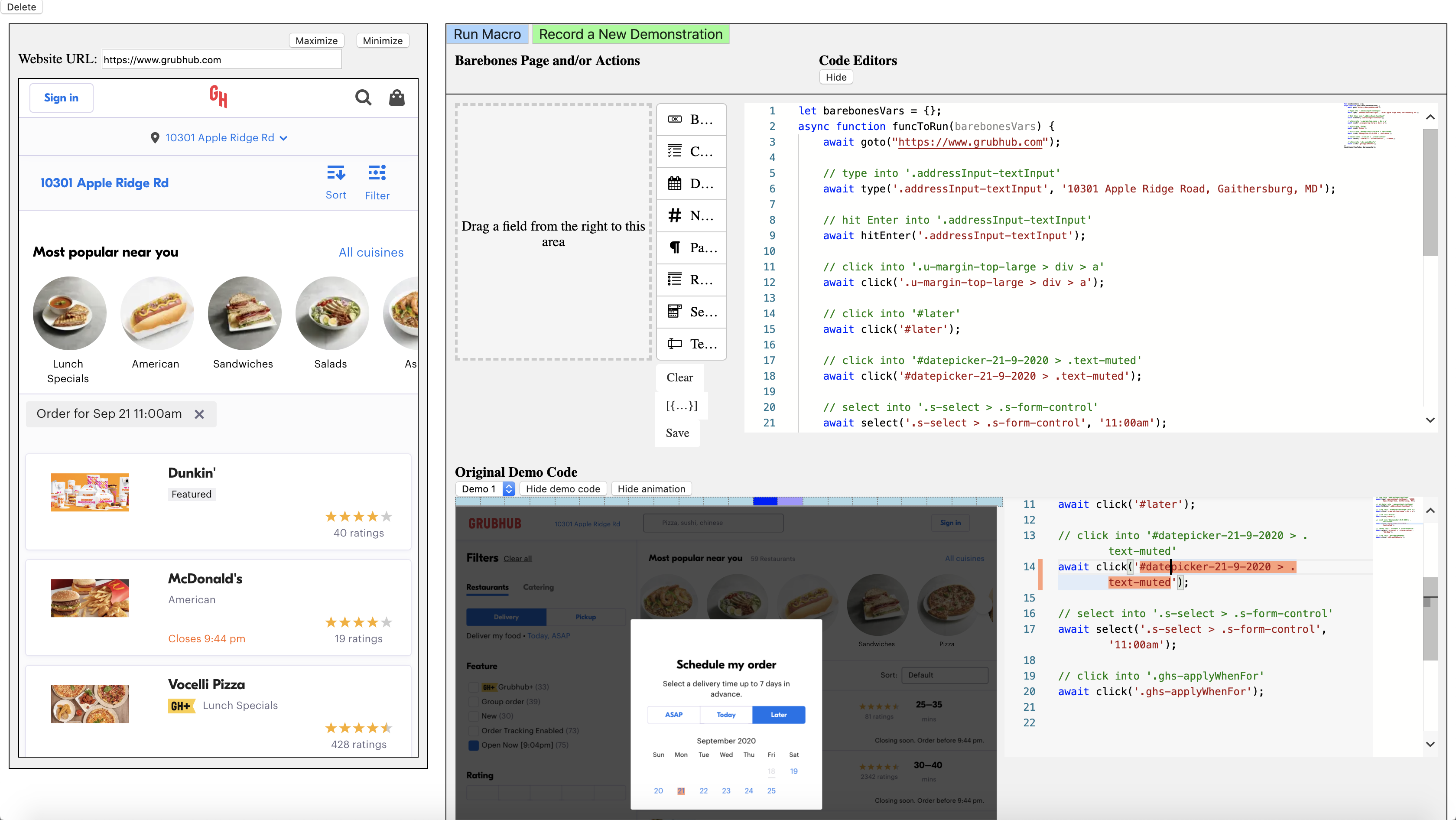The width and height of the screenshot is (1456, 820).
Task: Check Order Tracking Enabled in demo animation
Action: tap(473, 731)
